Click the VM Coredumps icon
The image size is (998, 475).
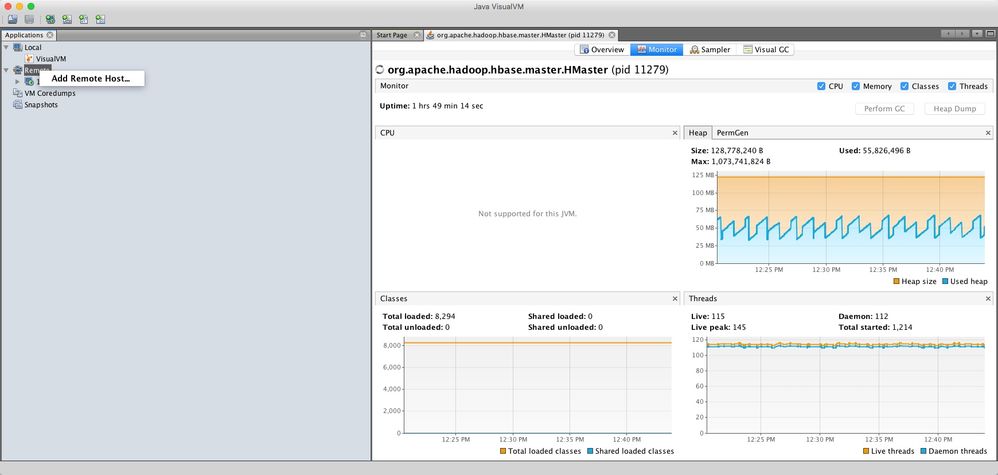(18, 93)
